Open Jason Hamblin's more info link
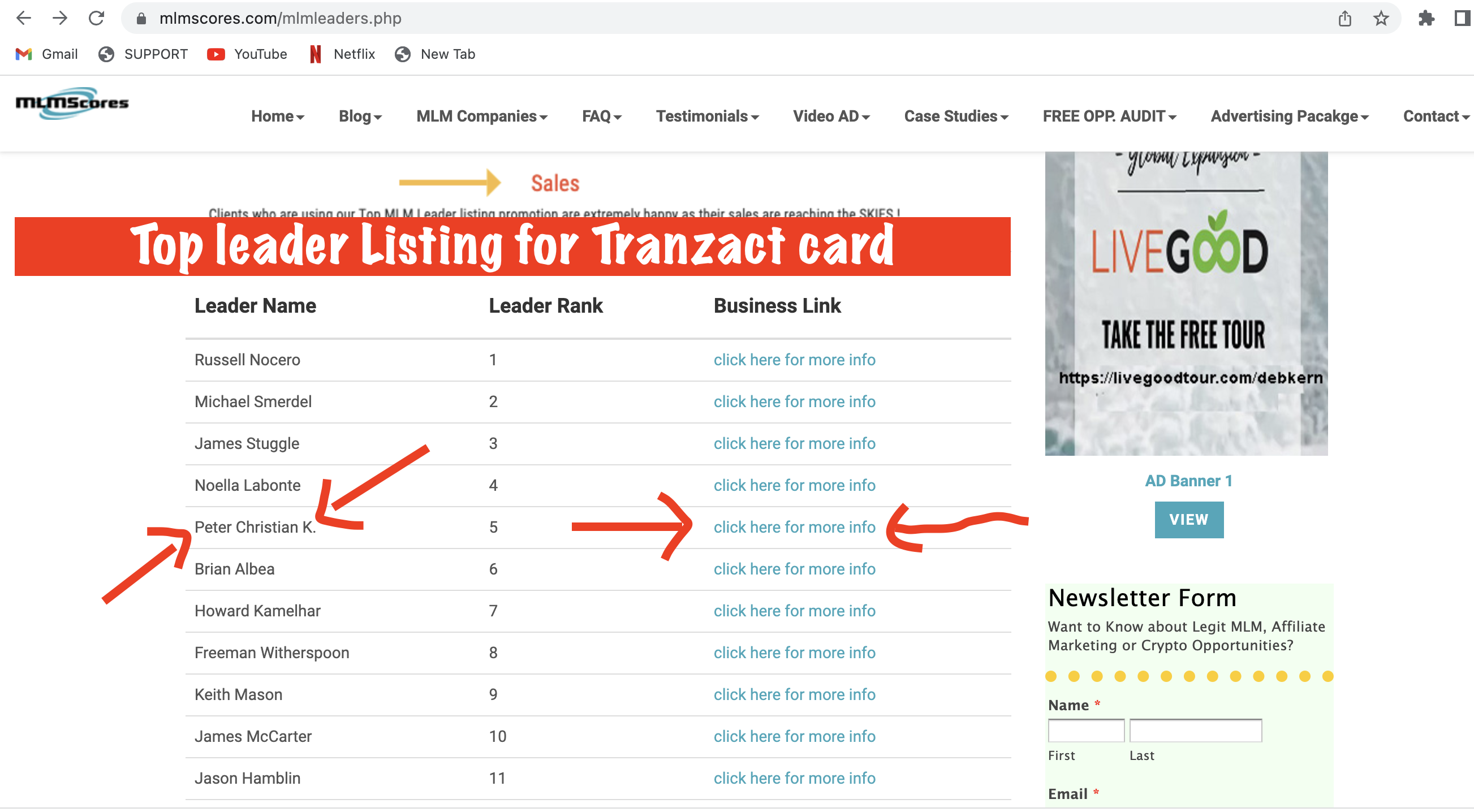Image resolution: width=1474 pixels, height=812 pixels. point(794,778)
